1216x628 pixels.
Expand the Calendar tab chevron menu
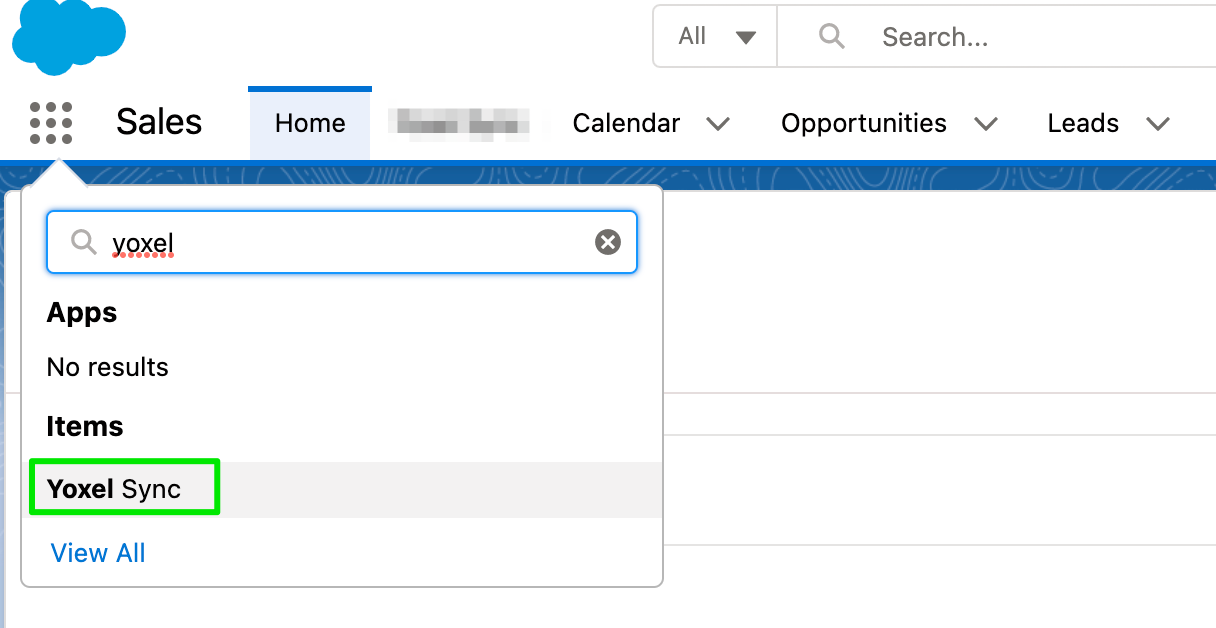coord(718,124)
